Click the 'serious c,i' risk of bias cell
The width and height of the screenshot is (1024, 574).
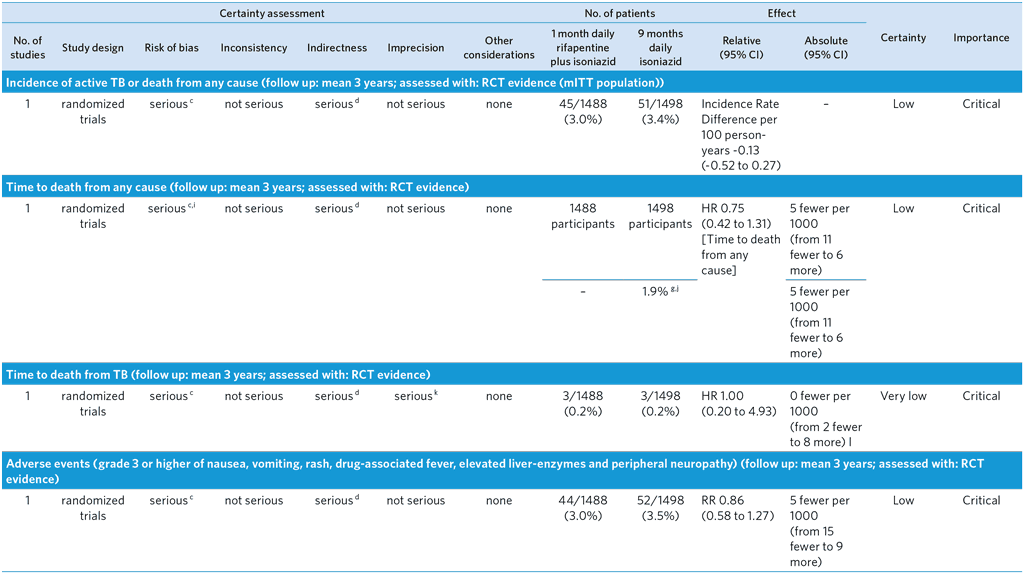[x=170, y=209]
